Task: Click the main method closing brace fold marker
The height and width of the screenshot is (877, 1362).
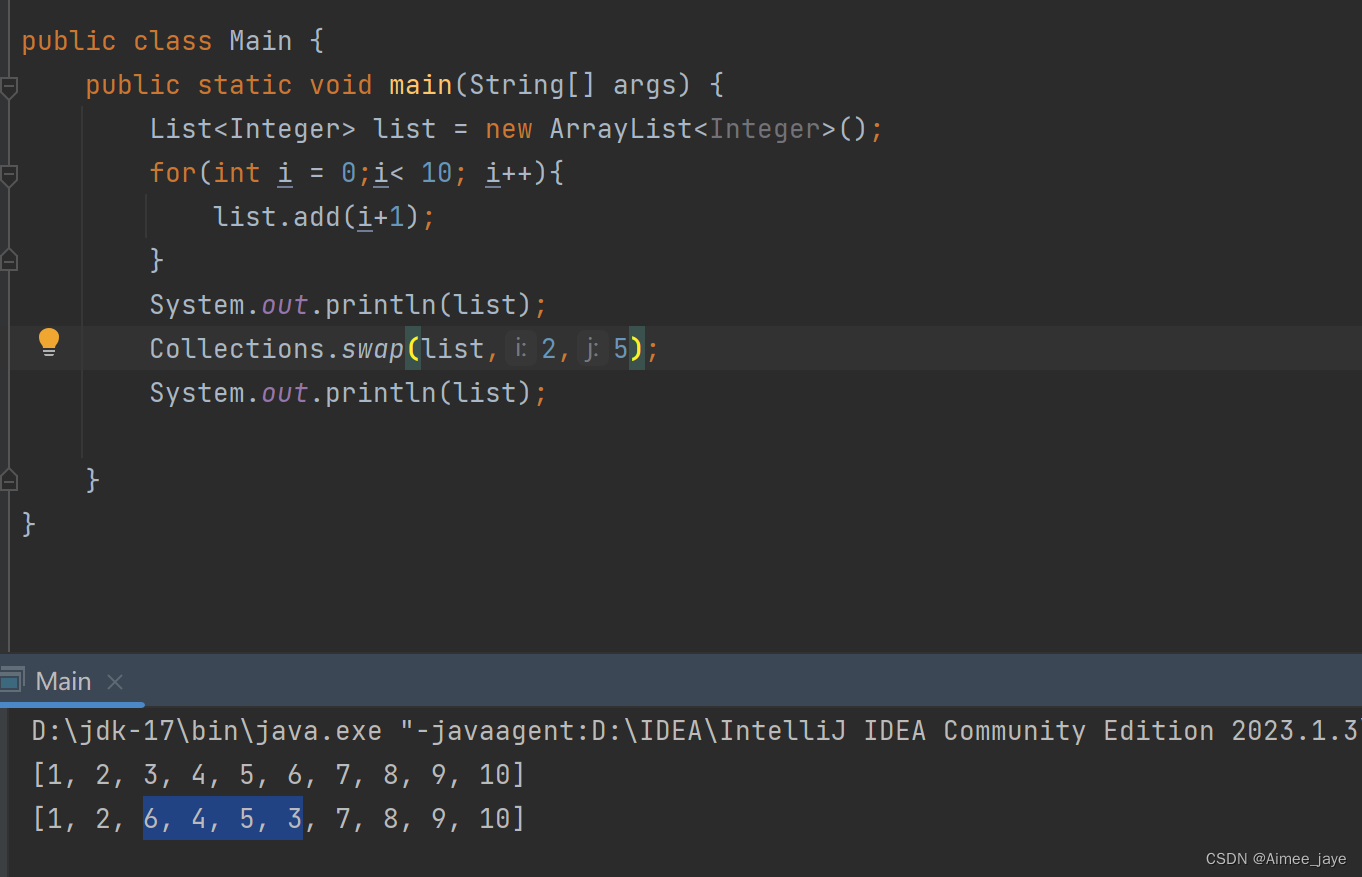Action: (9, 481)
